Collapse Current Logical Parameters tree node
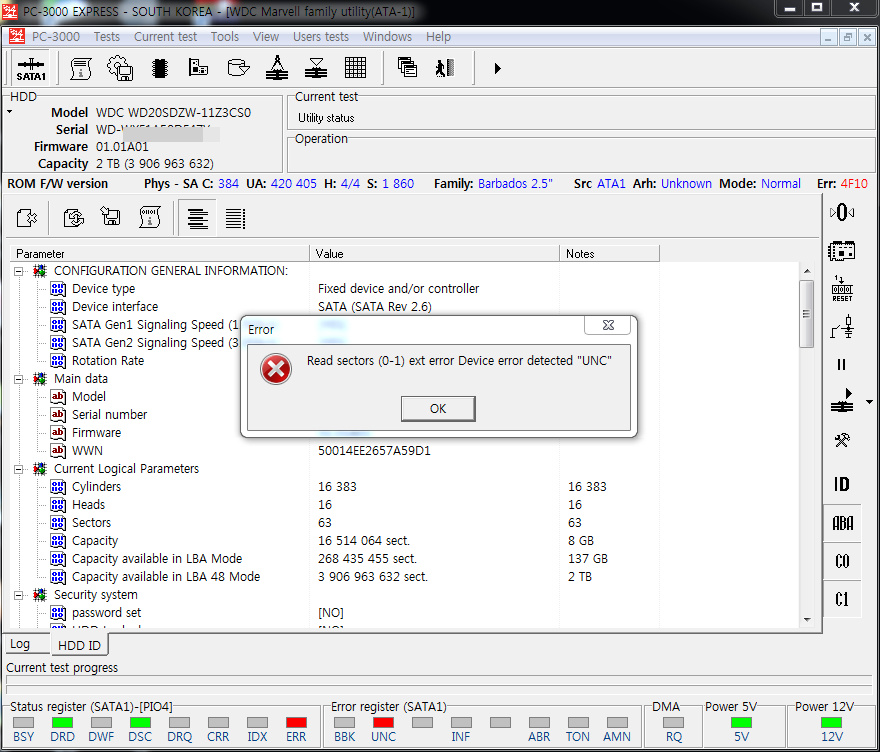The width and height of the screenshot is (880, 752). [x=19, y=469]
